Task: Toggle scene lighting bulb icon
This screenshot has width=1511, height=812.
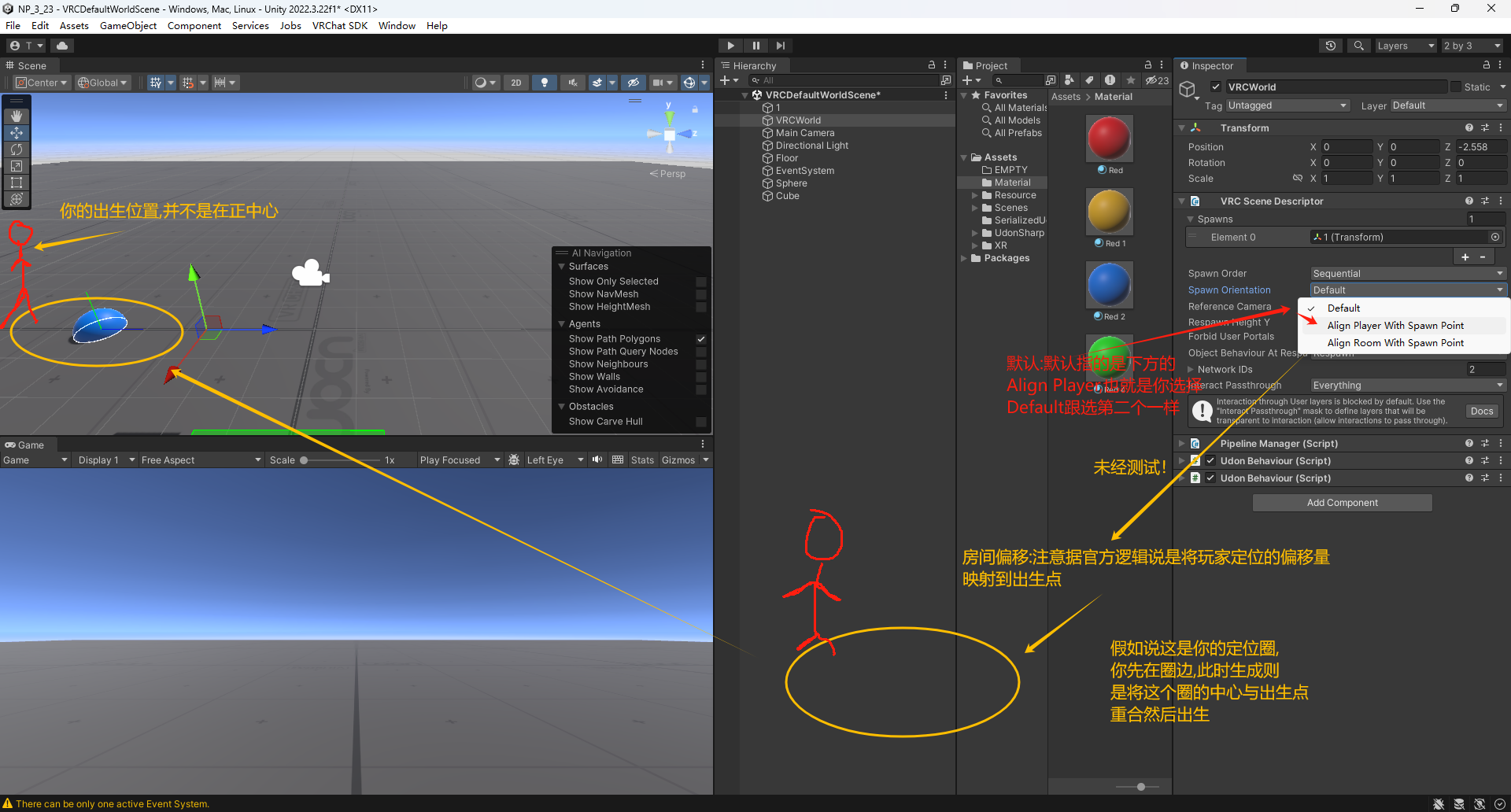Action: pos(544,83)
